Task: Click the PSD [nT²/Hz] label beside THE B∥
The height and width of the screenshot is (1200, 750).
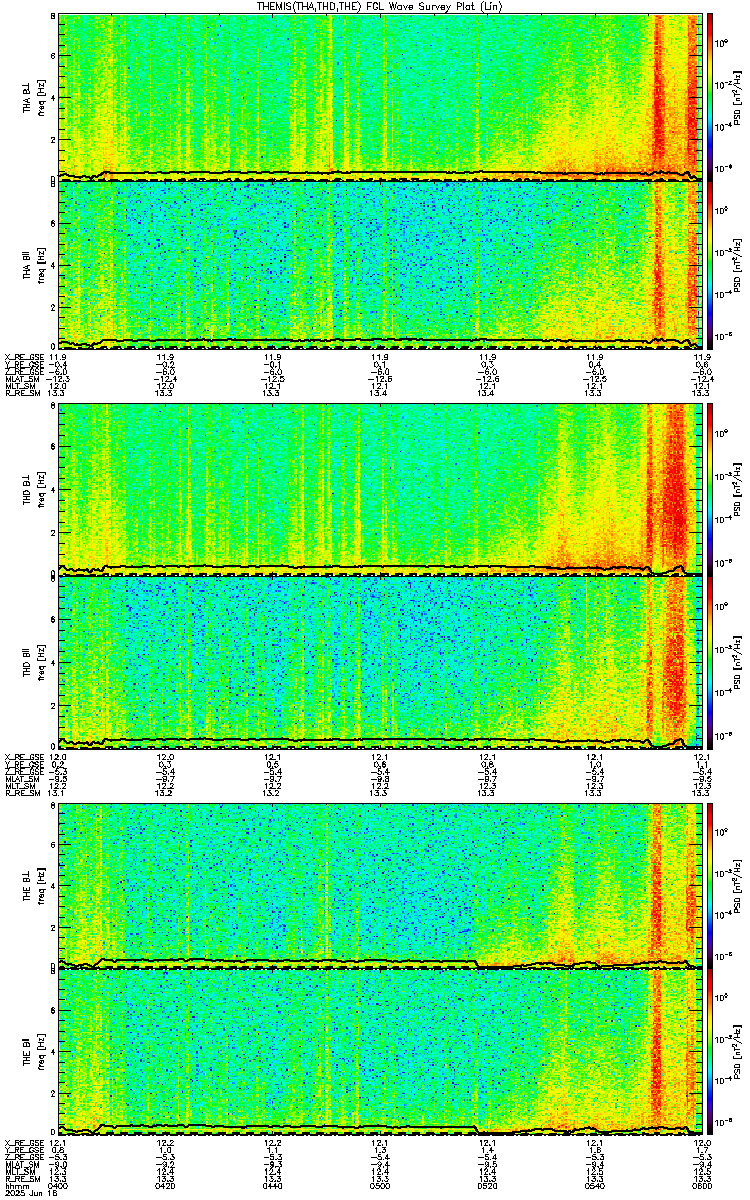Action: point(738,1053)
